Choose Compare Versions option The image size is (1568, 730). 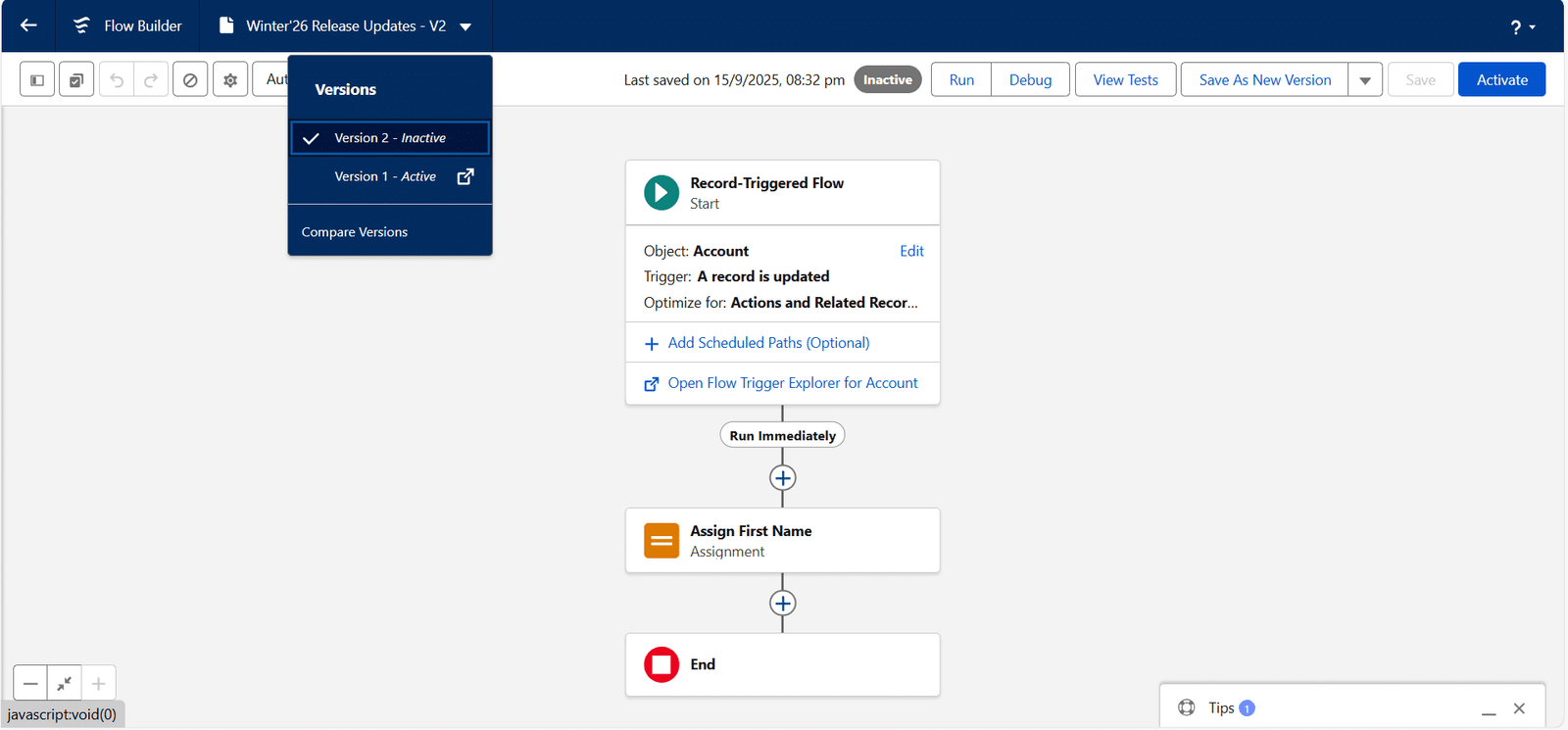coord(355,232)
